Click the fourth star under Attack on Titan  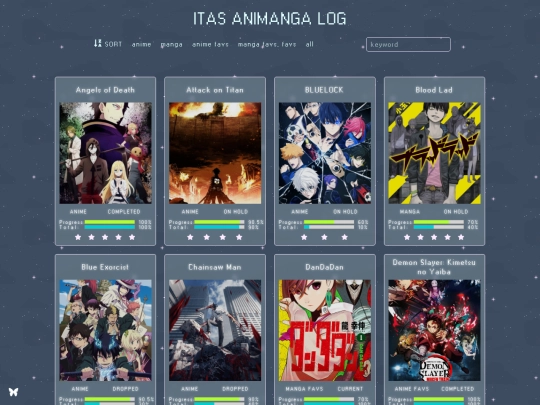[239, 237]
